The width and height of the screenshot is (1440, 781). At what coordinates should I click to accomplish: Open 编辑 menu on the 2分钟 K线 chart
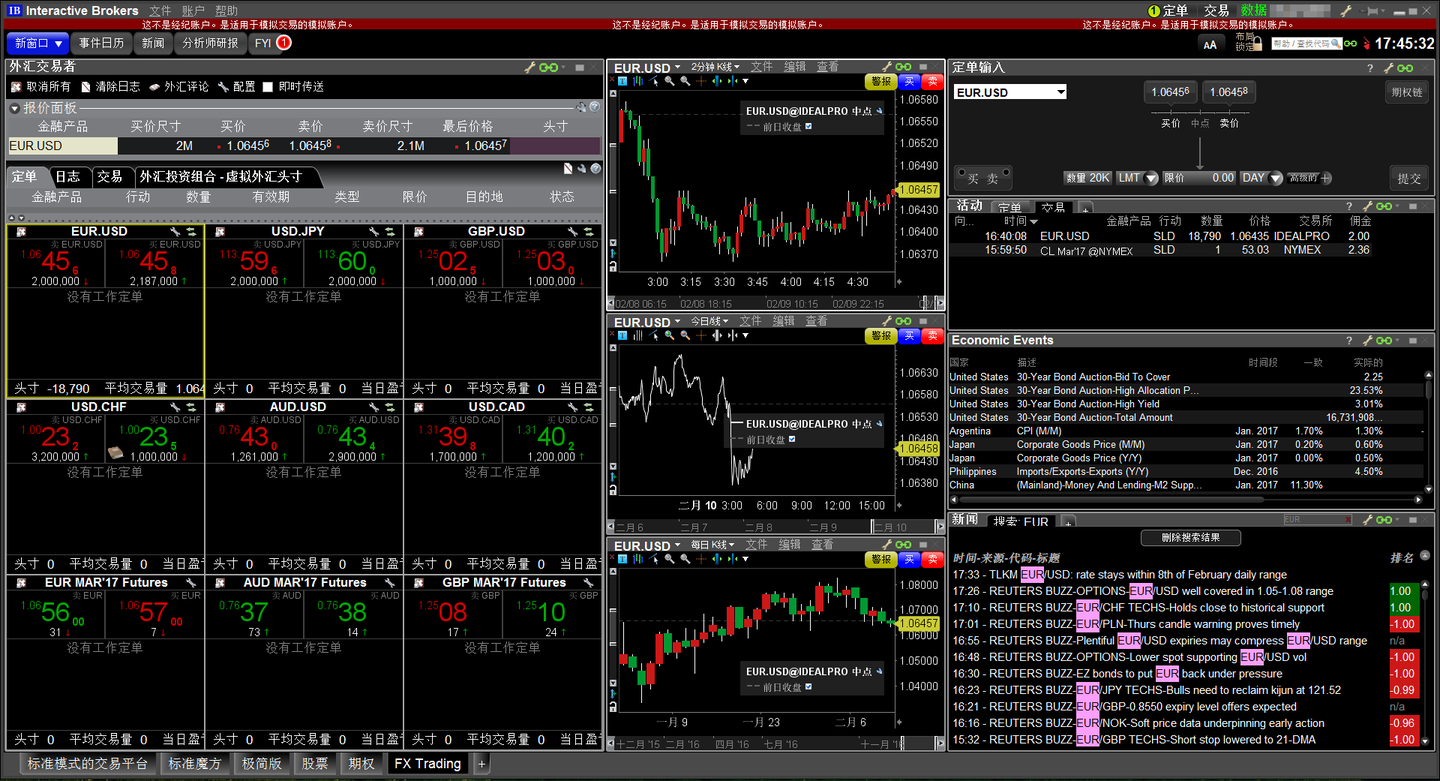pyautogui.click(x=795, y=67)
